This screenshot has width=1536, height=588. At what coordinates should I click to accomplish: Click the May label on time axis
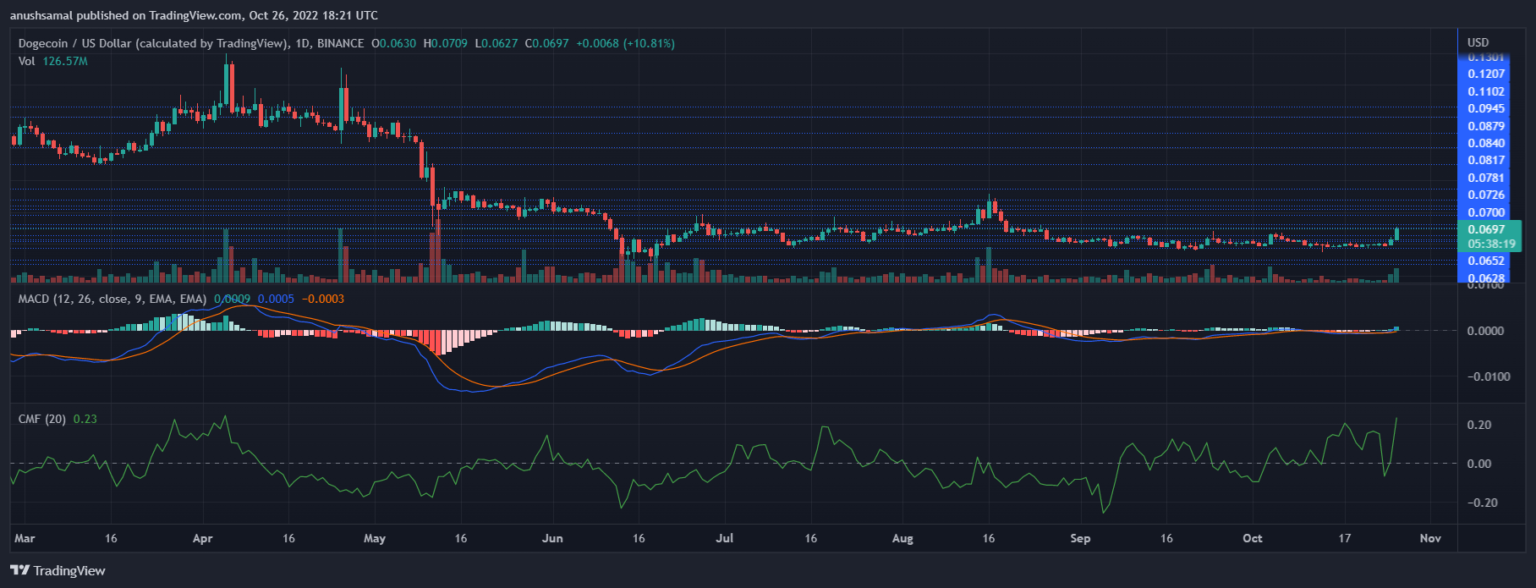374,538
